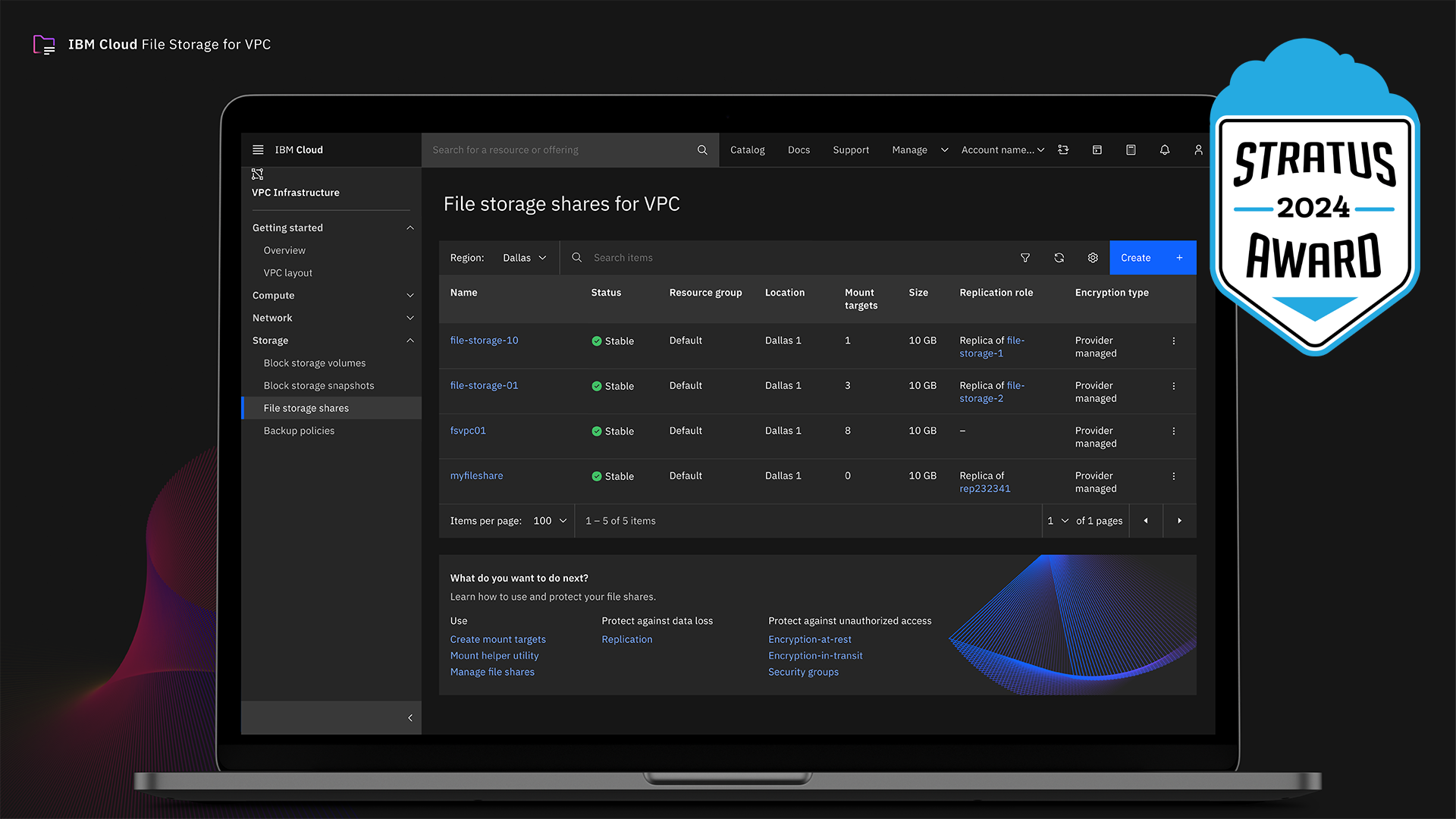Refresh the file shares table
Image resolution: width=1456 pixels, height=819 pixels.
tap(1059, 258)
